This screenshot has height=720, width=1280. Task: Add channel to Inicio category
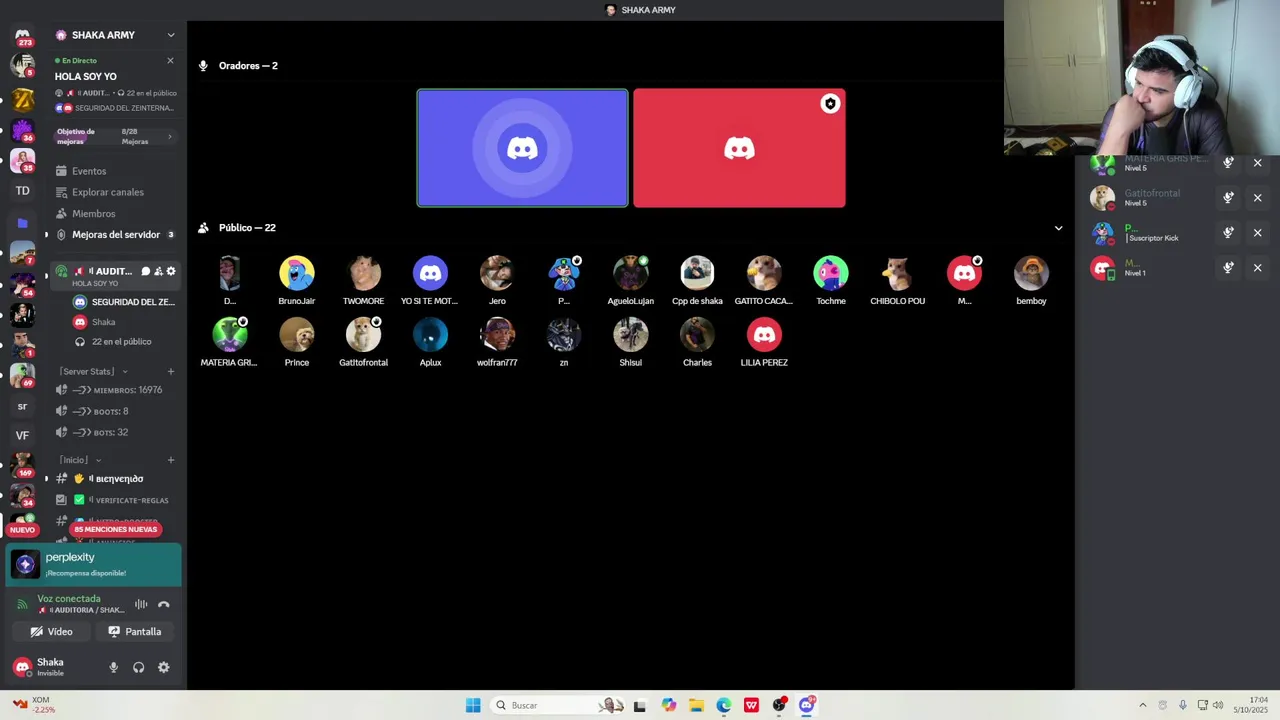pos(171,460)
